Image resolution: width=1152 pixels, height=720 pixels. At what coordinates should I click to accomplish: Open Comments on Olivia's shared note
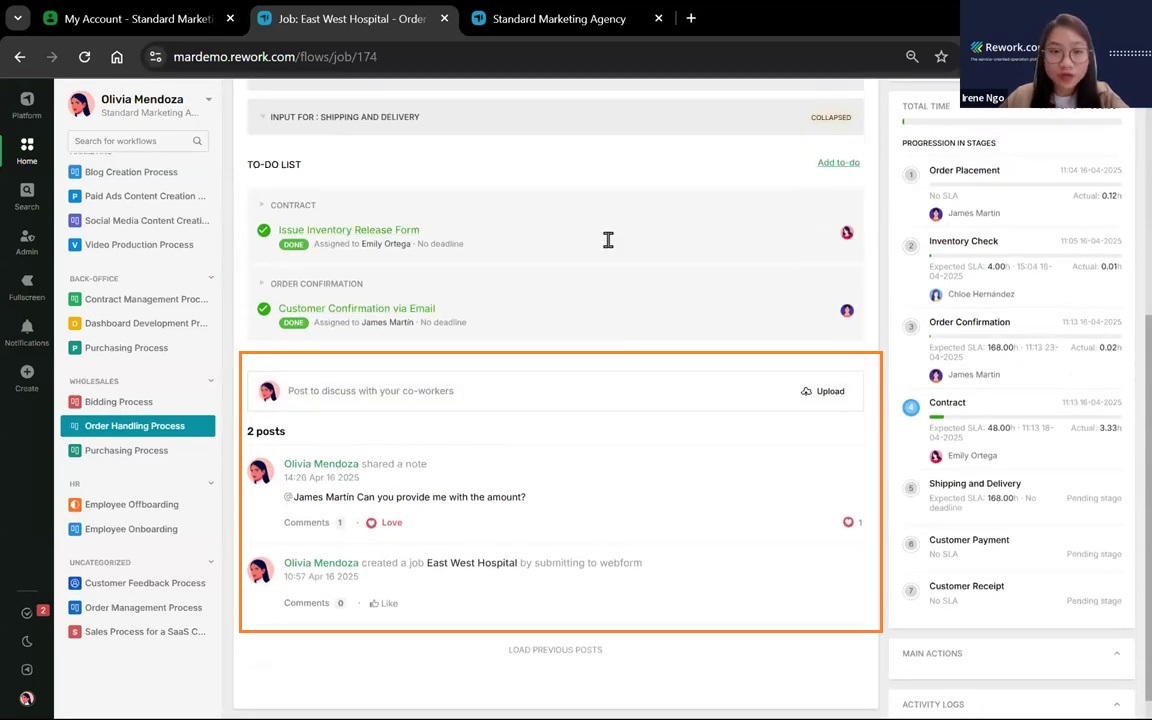coord(314,522)
